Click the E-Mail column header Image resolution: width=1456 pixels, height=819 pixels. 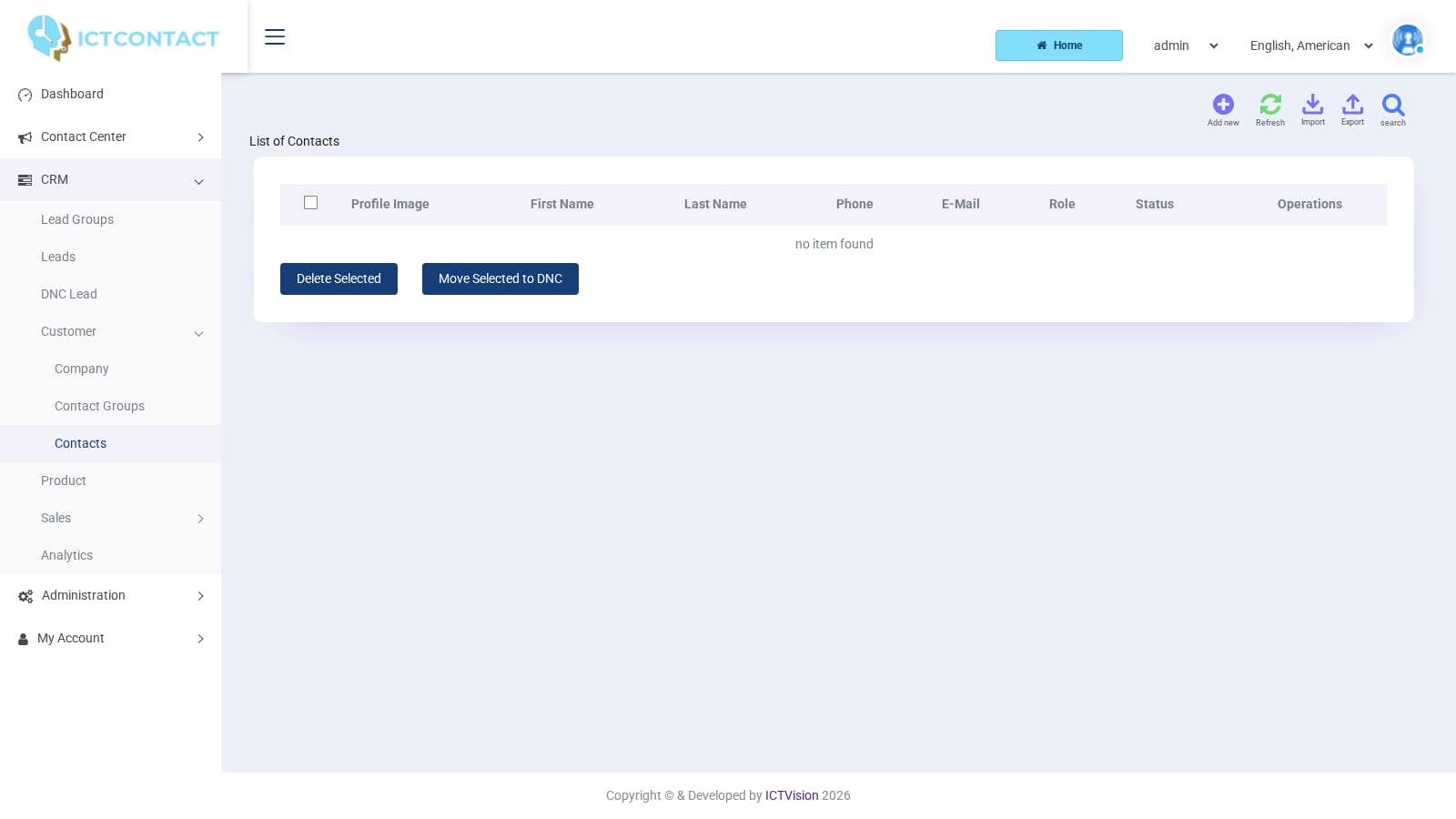pyautogui.click(x=961, y=204)
